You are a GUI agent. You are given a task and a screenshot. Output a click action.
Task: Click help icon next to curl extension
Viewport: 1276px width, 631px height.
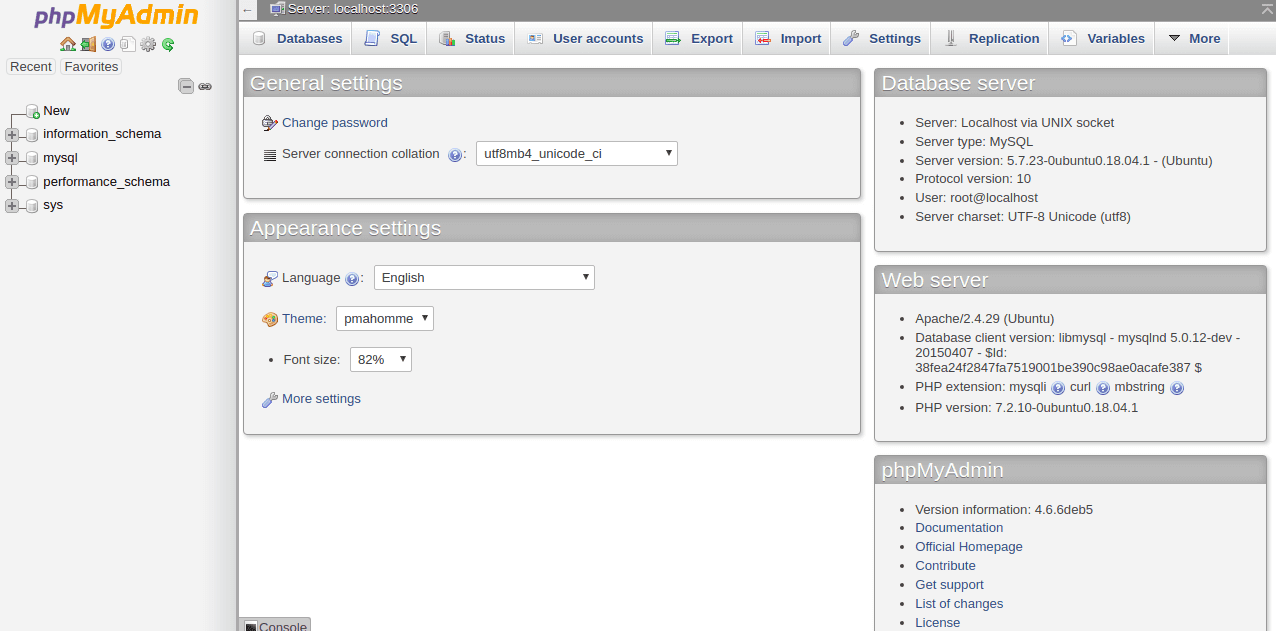[x=1103, y=388]
